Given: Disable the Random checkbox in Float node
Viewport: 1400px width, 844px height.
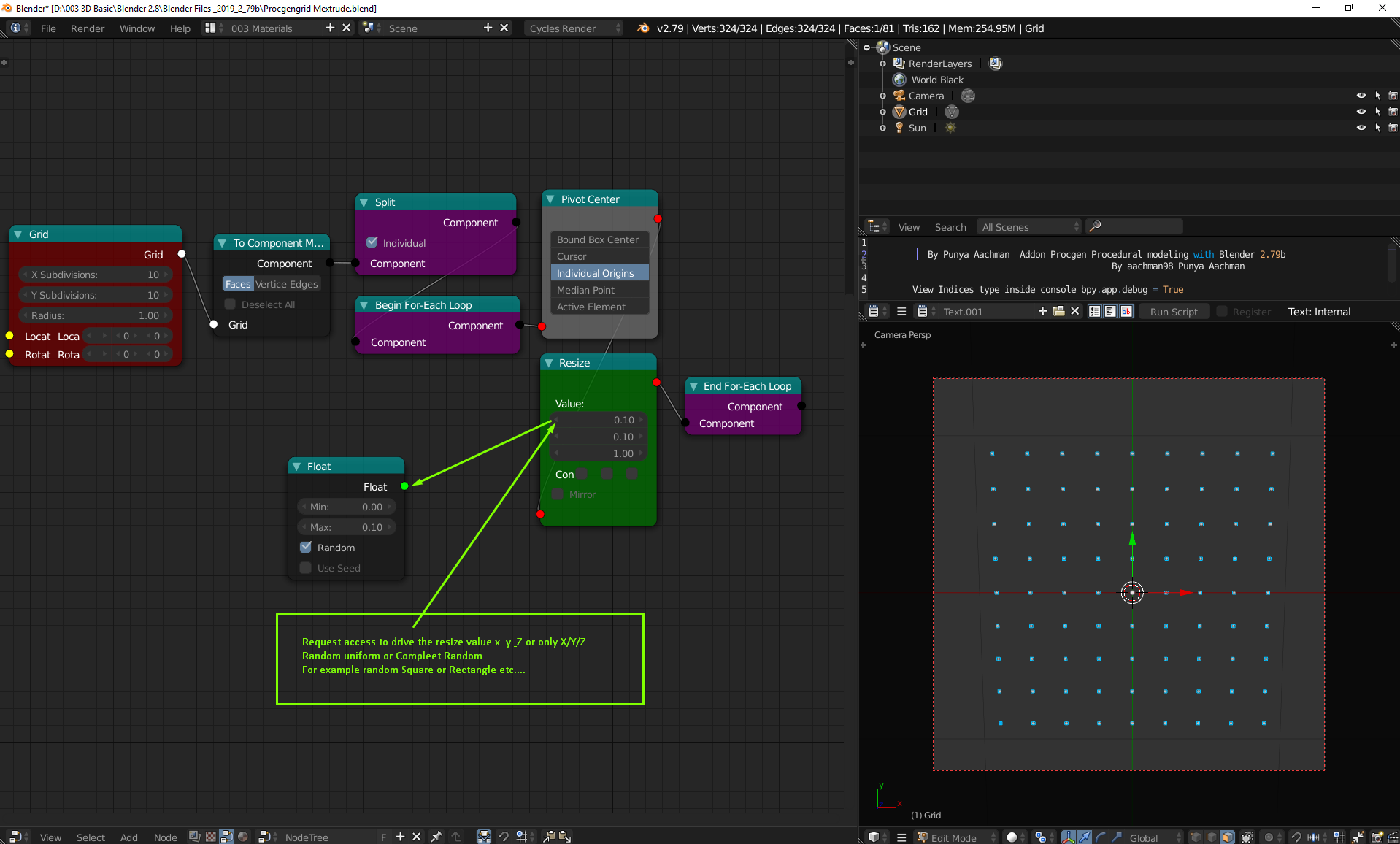Looking at the screenshot, I should (x=306, y=548).
